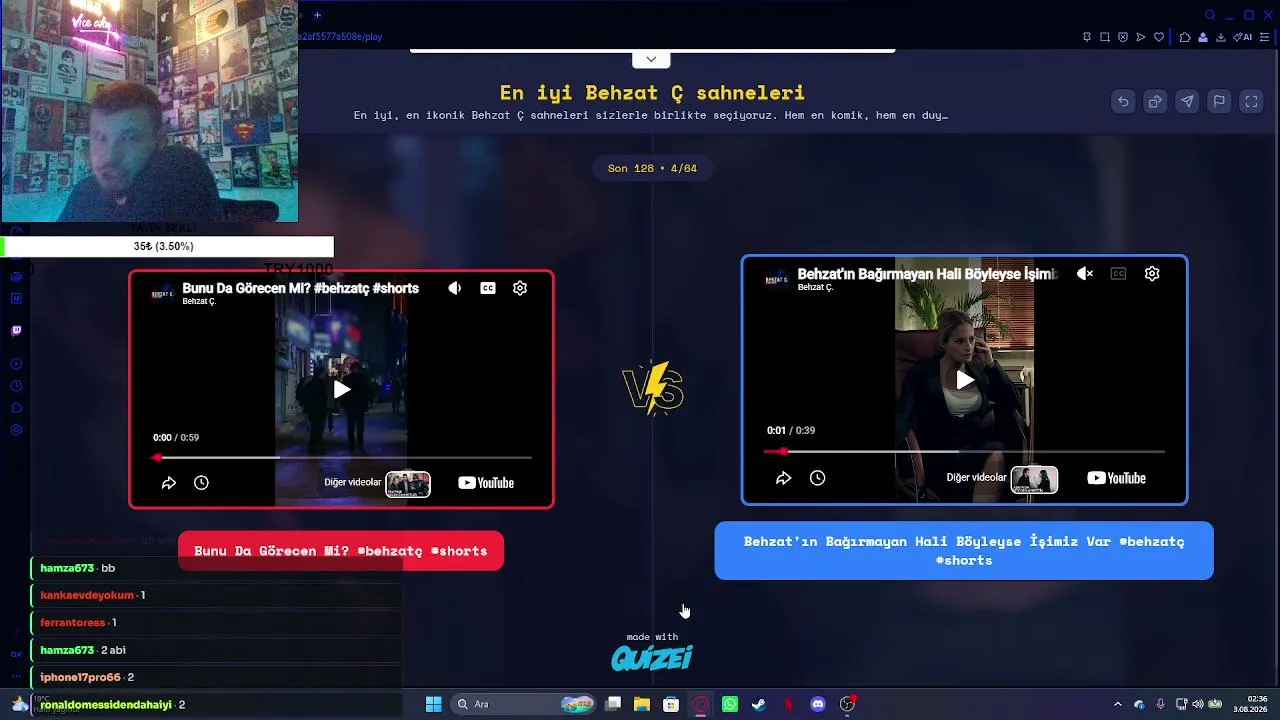
Task: Report the quiz with the flag icon
Action: [1219, 101]
